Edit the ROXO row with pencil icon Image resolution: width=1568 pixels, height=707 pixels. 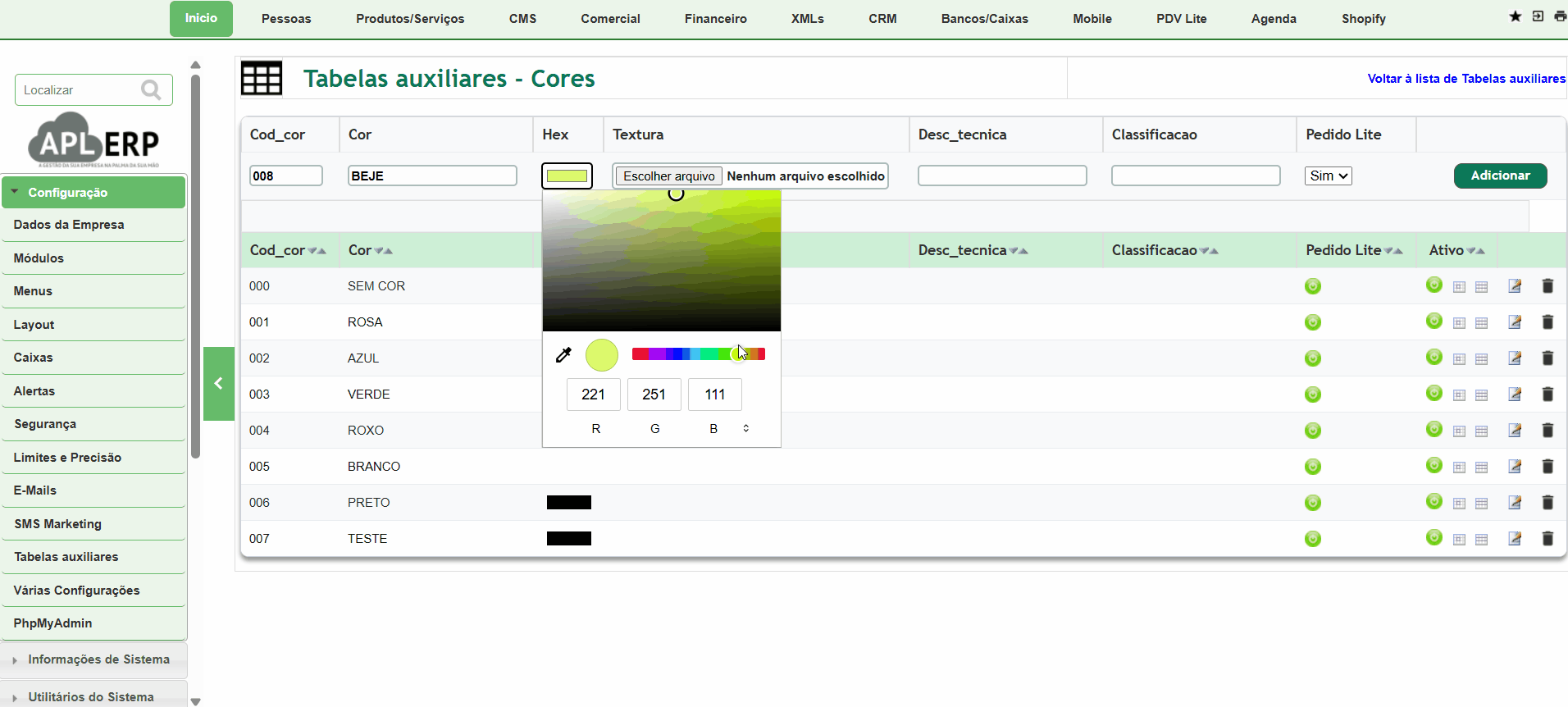point(1515,431)
